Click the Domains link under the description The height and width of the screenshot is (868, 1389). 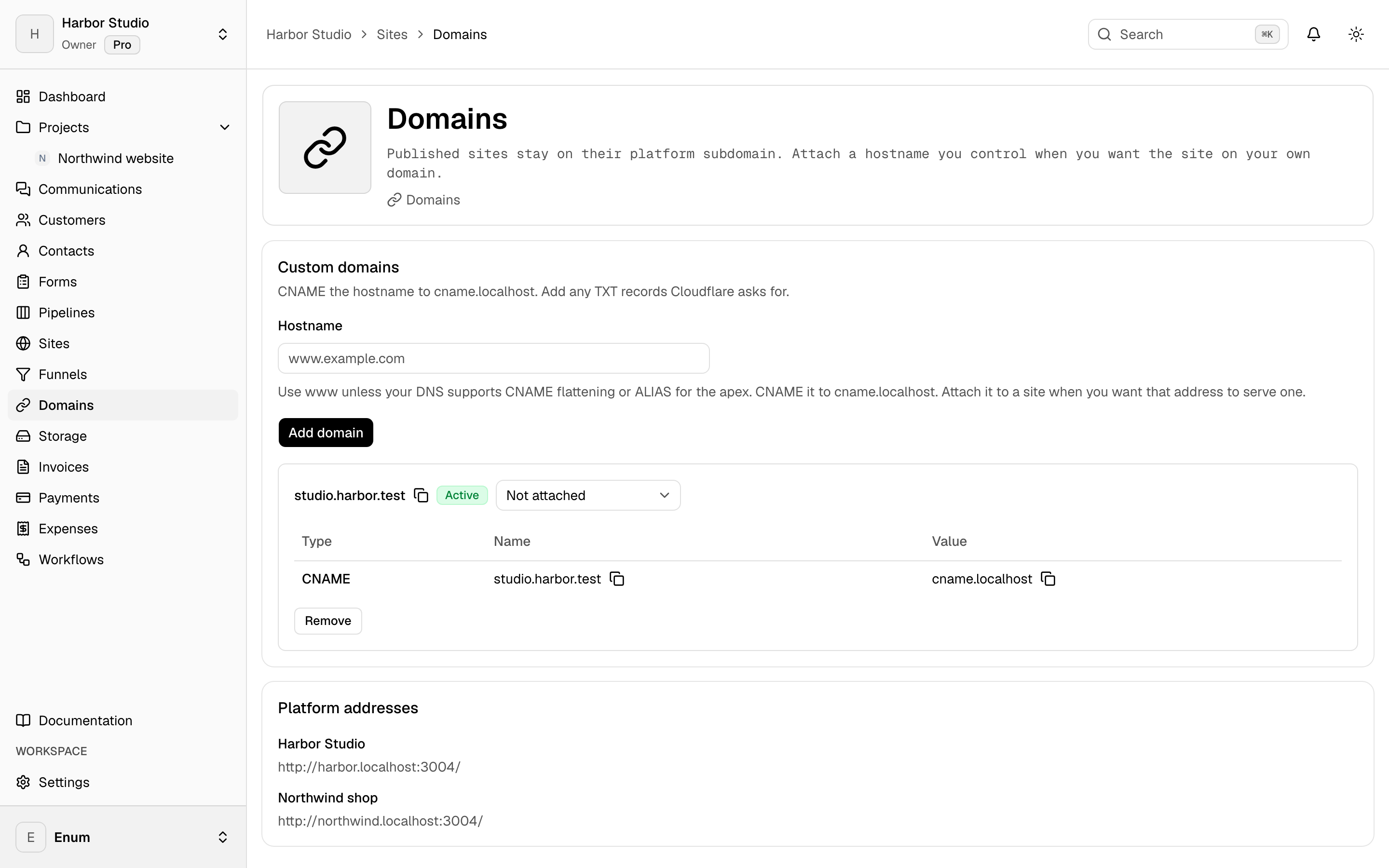(x=423, y=200)
